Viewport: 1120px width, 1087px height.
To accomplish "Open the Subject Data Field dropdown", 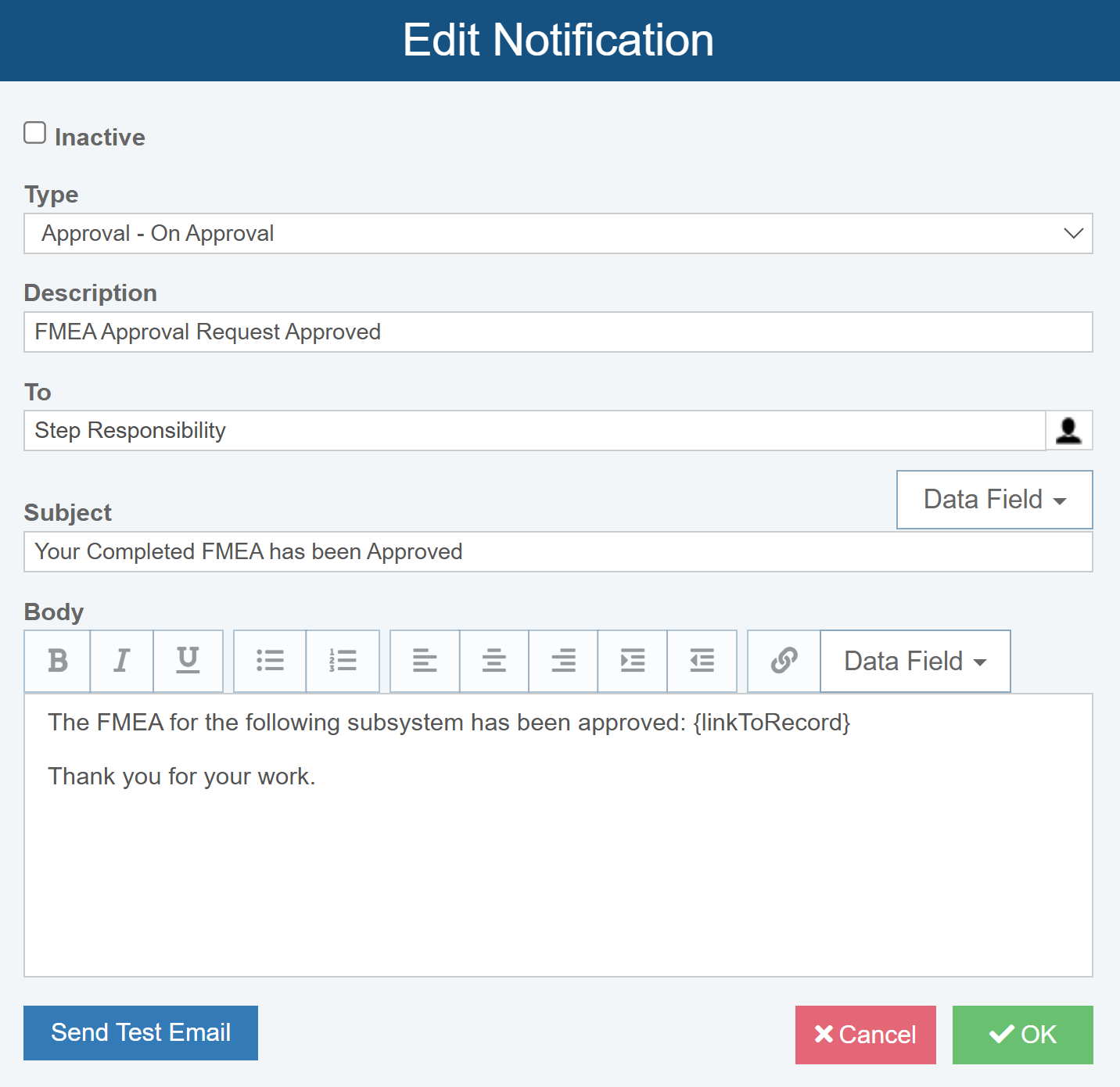I will coord(994,500).
